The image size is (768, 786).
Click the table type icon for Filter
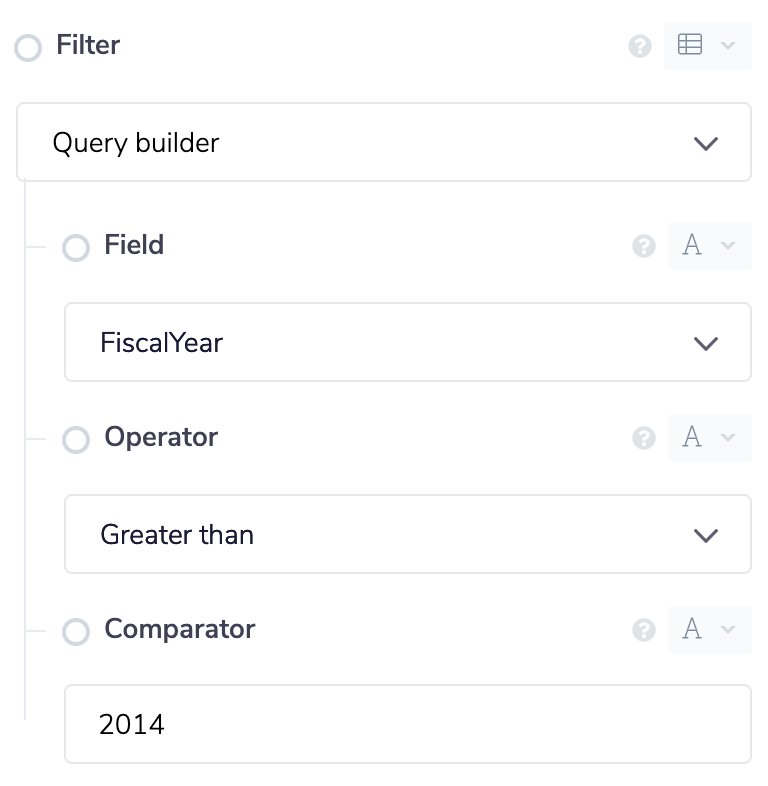[690, 45]
